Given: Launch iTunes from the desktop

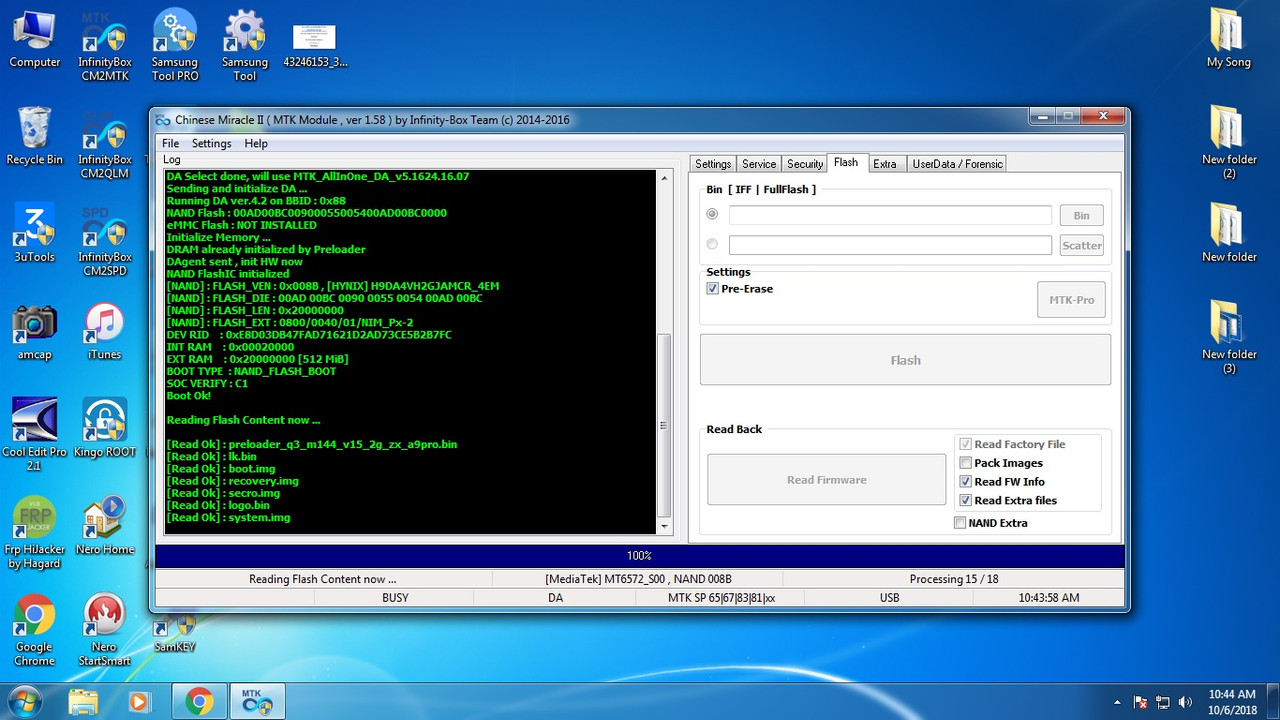Looking at the screenshot, I should pyautogui.click(x=104, y=332).
